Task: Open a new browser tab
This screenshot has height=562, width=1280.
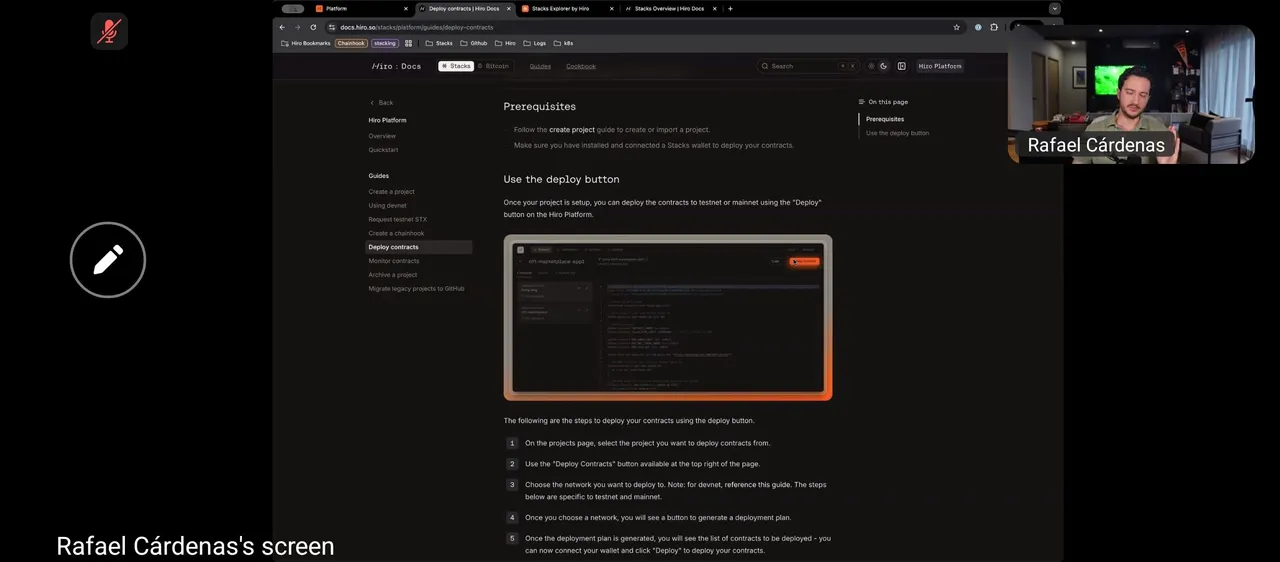Action: (730, 8)
